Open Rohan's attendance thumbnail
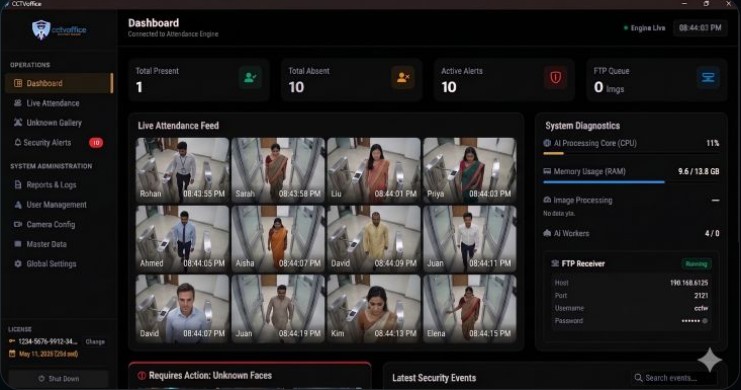741x390 pixels. point(182,170)
